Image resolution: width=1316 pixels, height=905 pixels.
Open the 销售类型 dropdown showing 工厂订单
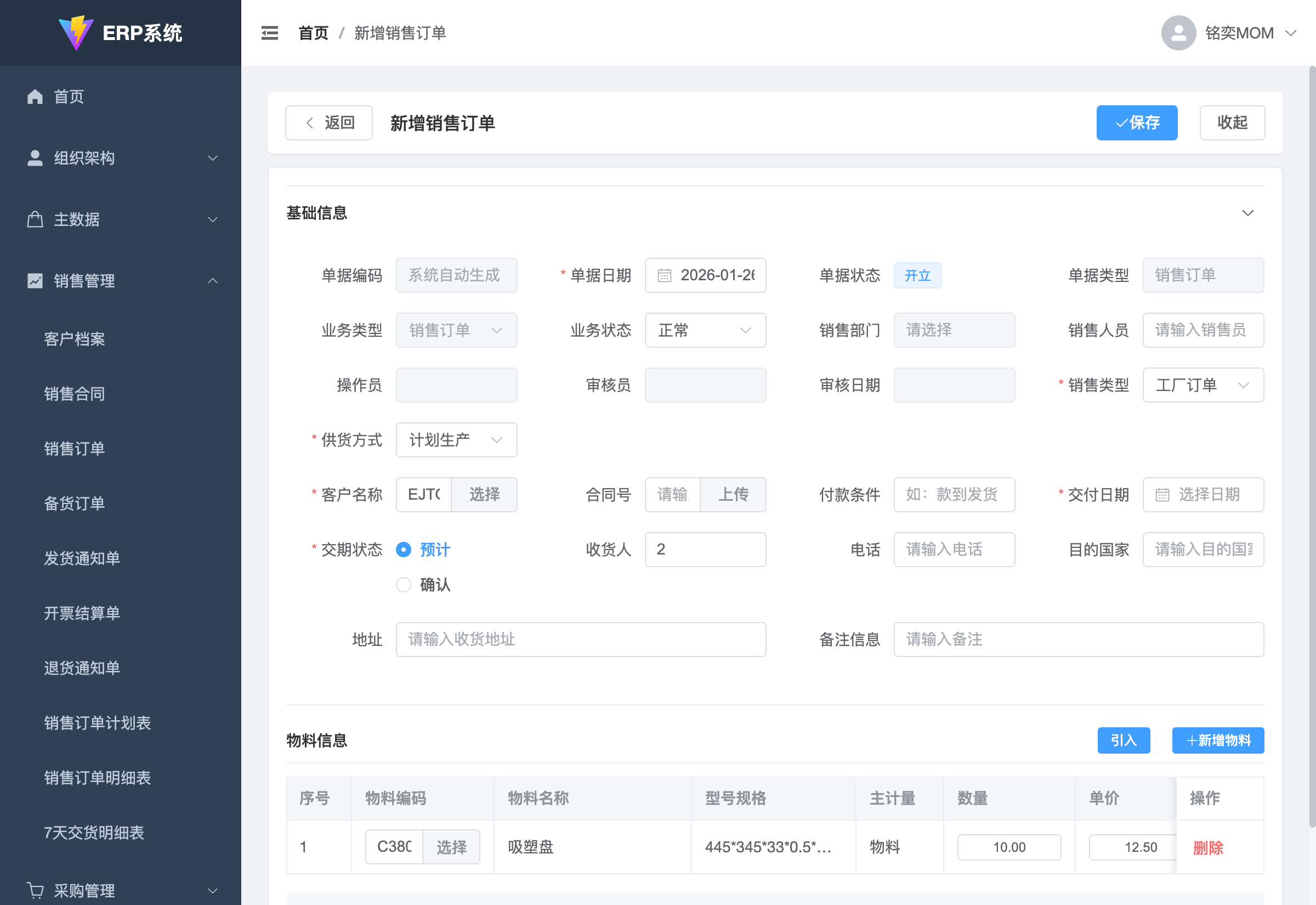pos(1202,385)
